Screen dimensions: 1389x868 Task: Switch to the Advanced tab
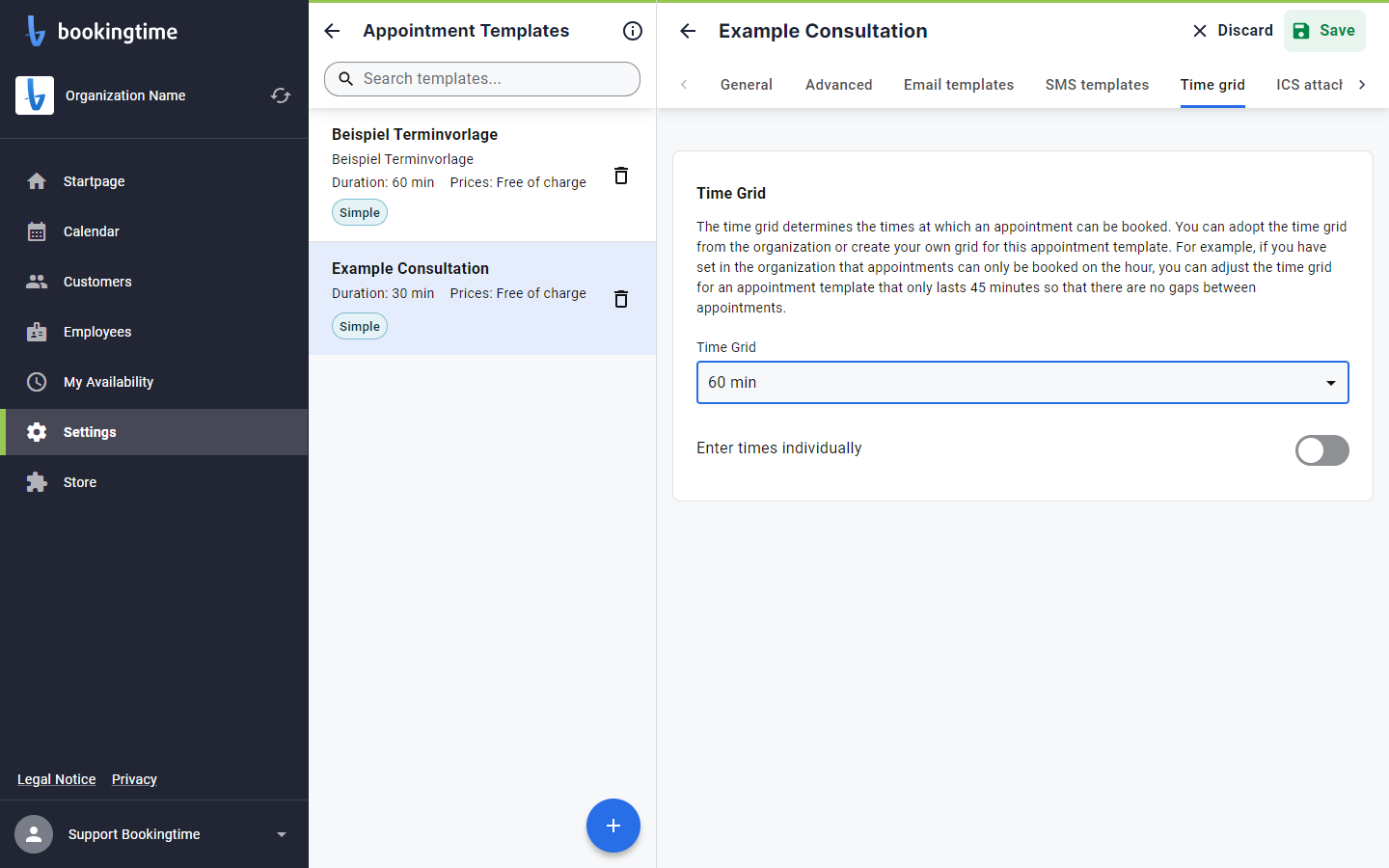pyautogui.click(x=839, y=85)
